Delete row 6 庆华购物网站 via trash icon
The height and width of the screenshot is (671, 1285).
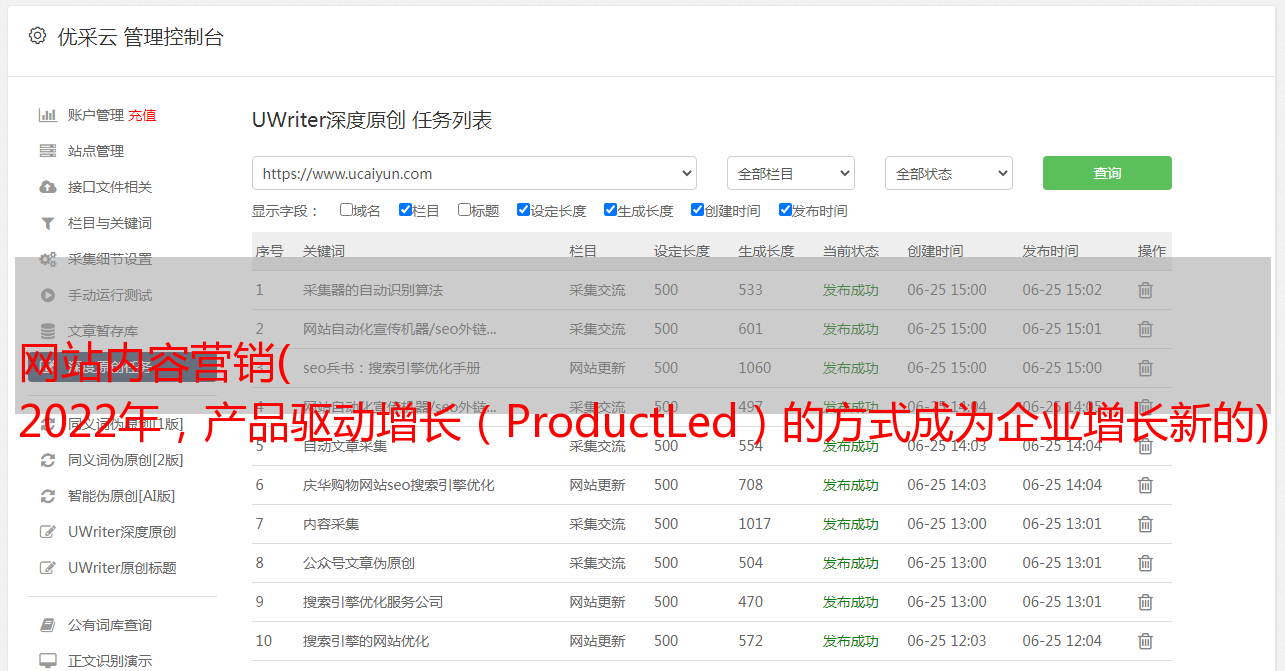[1145, 485]
